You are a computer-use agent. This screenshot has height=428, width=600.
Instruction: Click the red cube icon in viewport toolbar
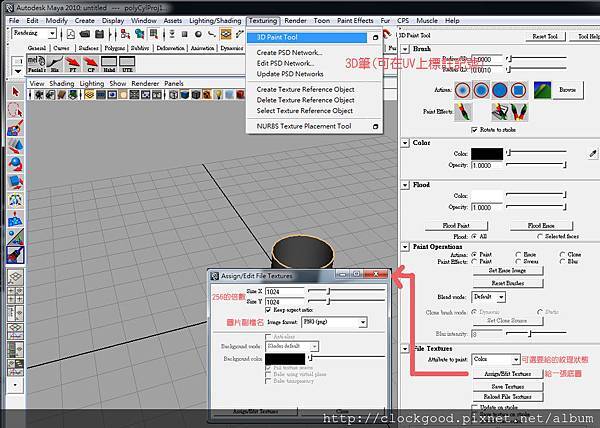[240, 94]
